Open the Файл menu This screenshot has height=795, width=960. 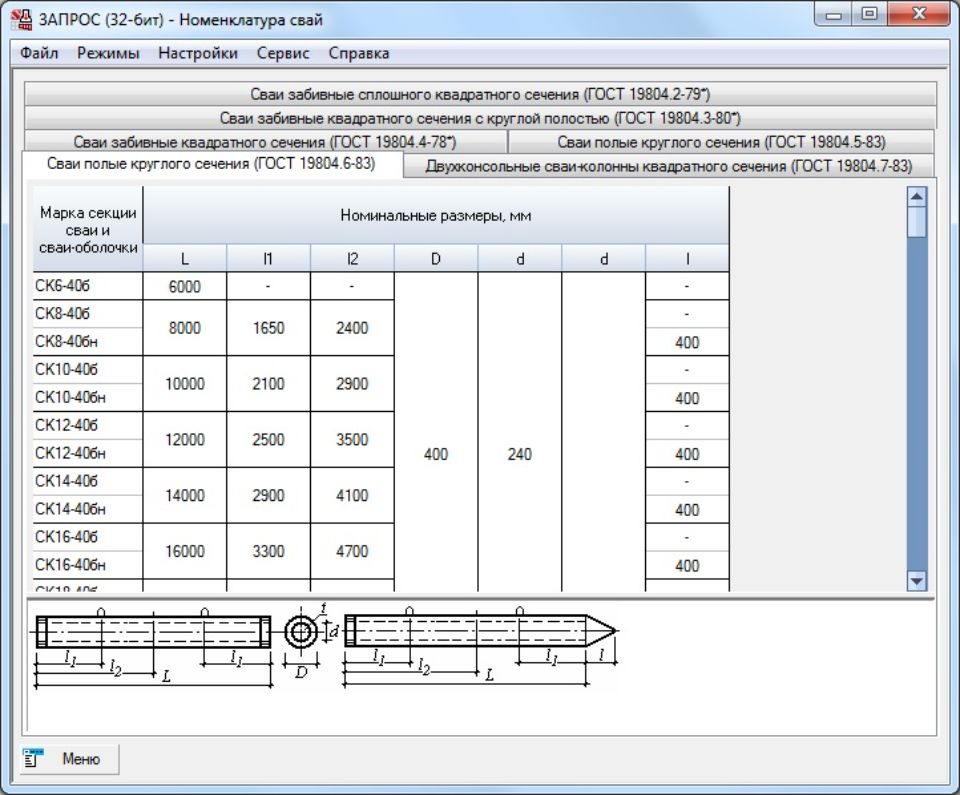click(39, 53)
